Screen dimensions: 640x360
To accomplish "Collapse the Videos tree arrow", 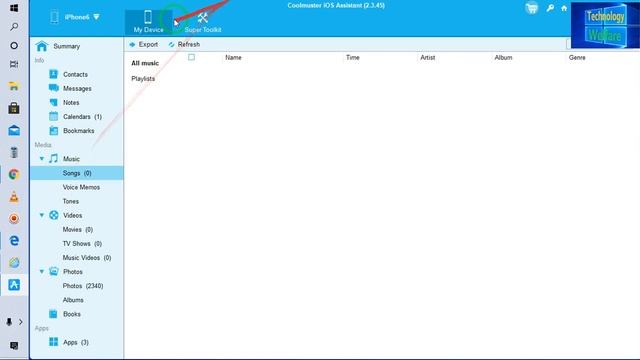I will 42,215.
